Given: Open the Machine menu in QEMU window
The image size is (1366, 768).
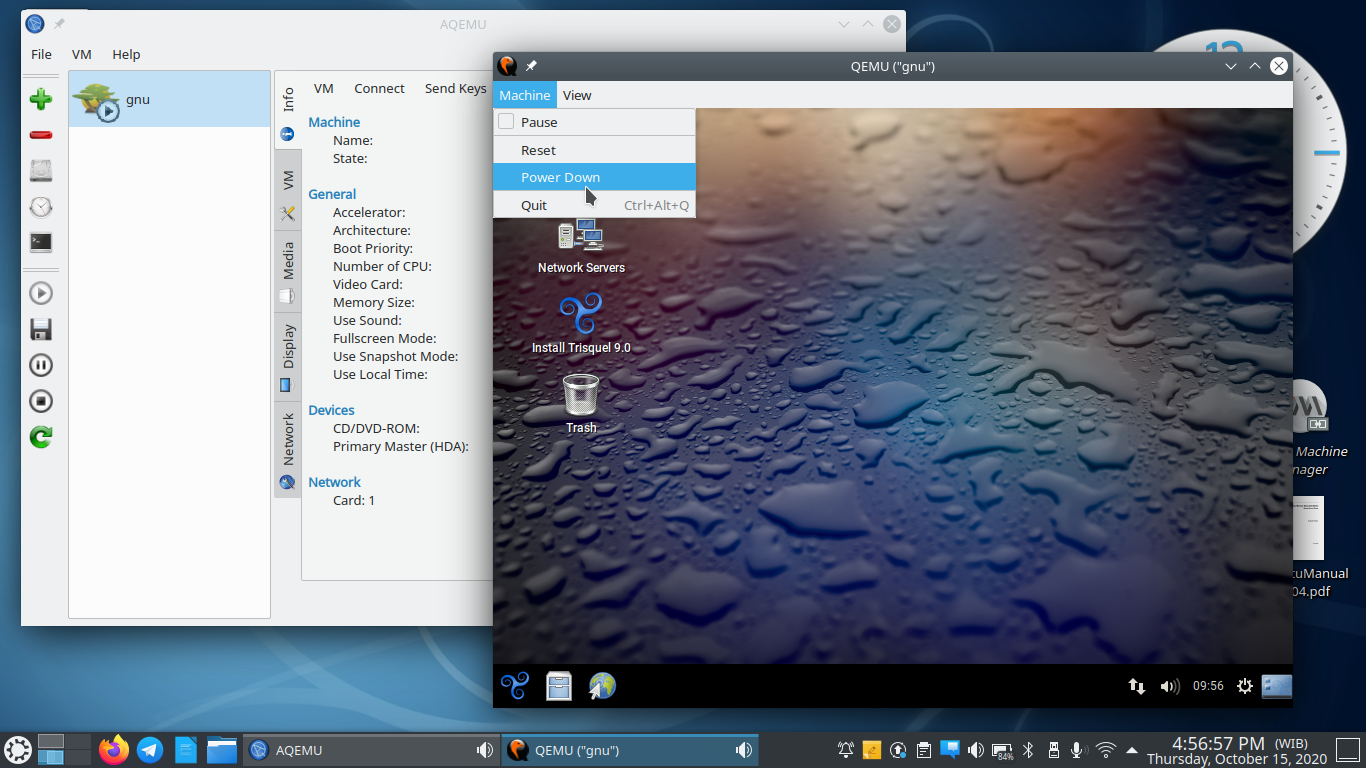Looking at the screenshot, I should click(525, 95).
